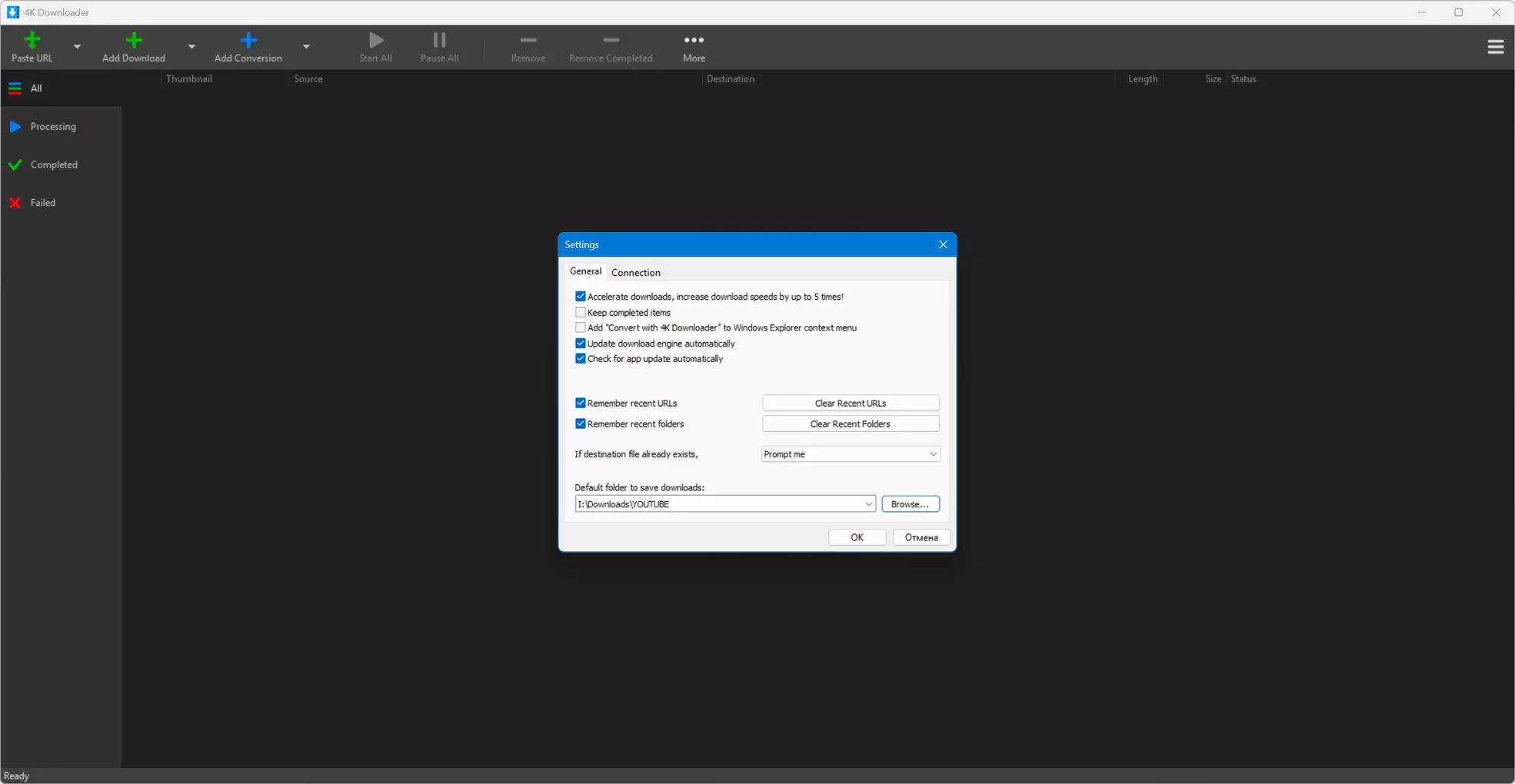
Task: Open the Prompt me dropdown
Action: click(851, 454)
